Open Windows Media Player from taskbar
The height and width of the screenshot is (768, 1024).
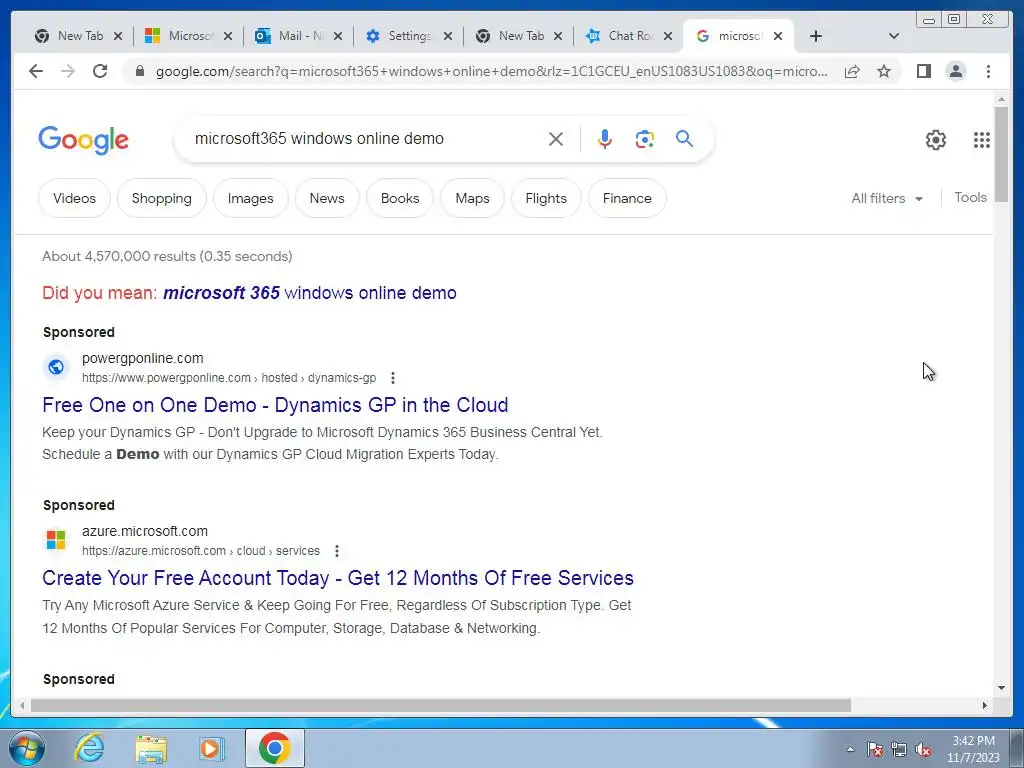(211, 748)
